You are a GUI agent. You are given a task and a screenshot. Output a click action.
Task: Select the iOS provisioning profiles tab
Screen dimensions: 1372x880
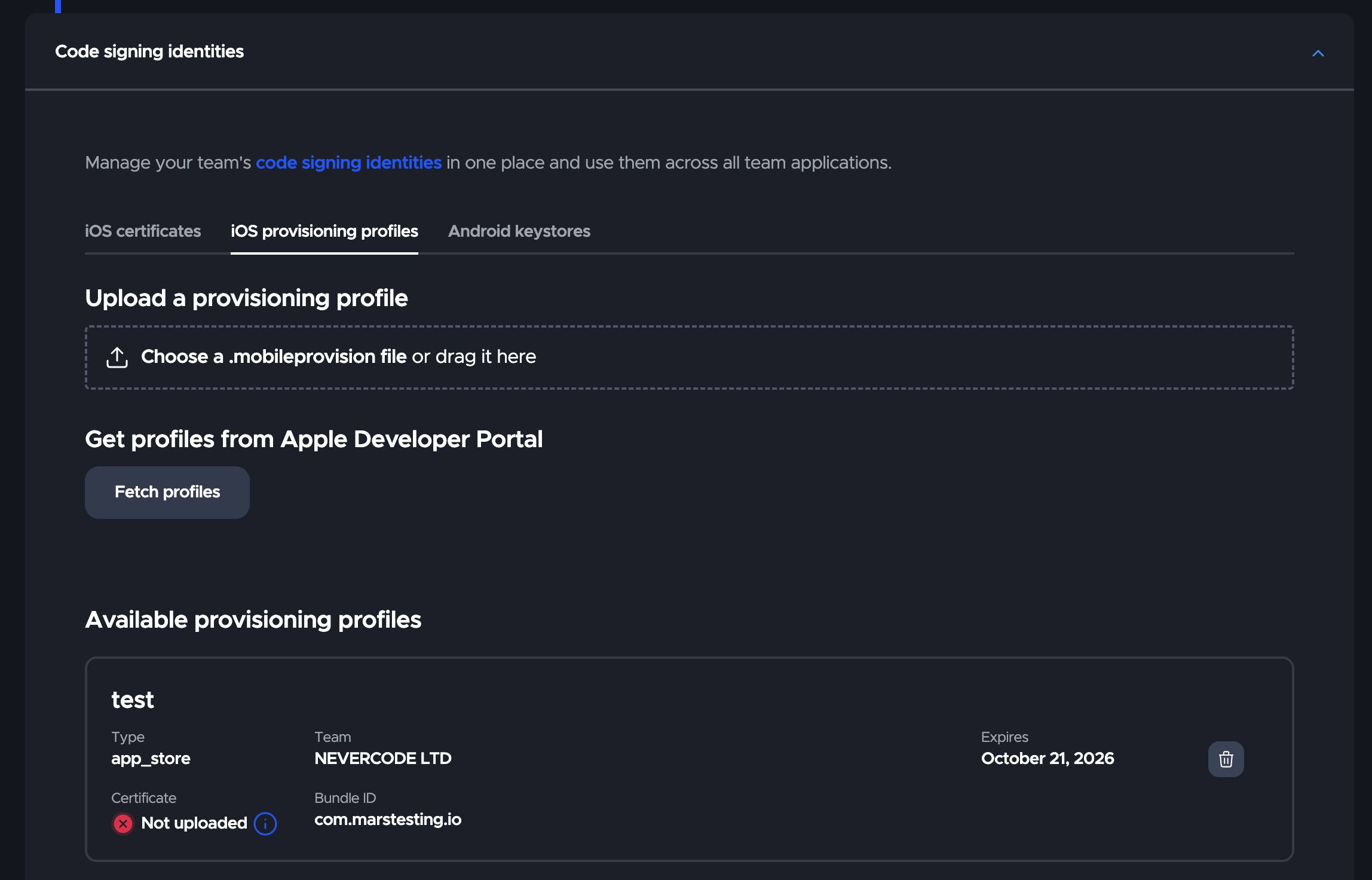324,231
